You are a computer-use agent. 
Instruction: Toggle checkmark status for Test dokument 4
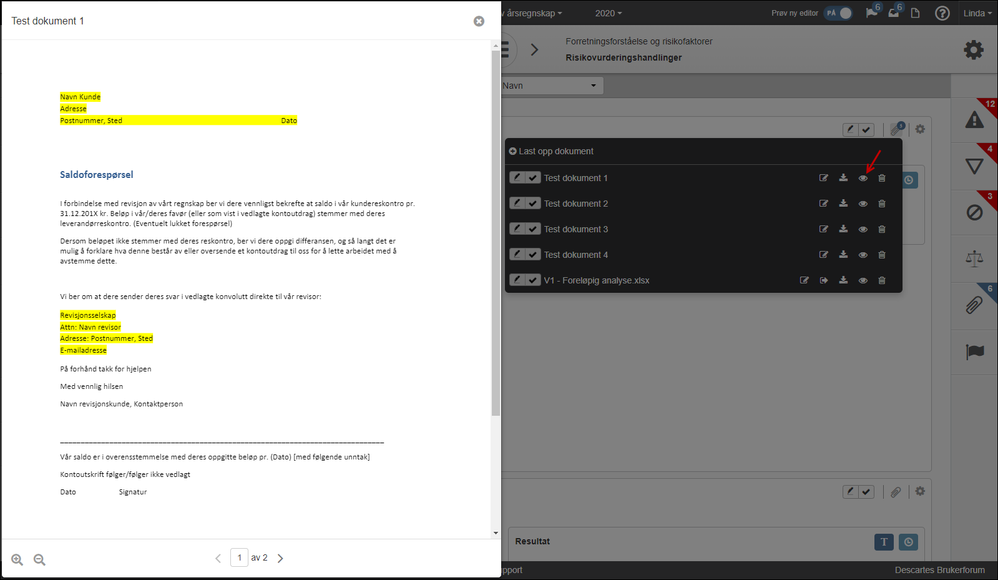tap(533, 254)
